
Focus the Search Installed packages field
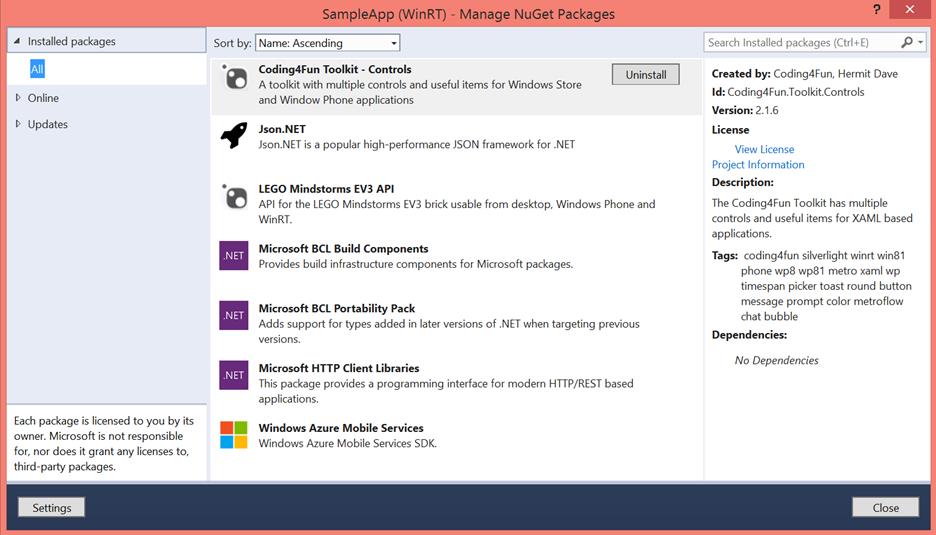pyautogui.click(x=802, y=42)
